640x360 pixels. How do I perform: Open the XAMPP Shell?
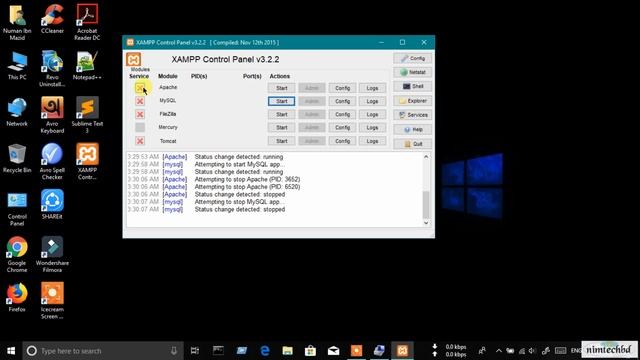pyautogui.click(x=413, y=87)
